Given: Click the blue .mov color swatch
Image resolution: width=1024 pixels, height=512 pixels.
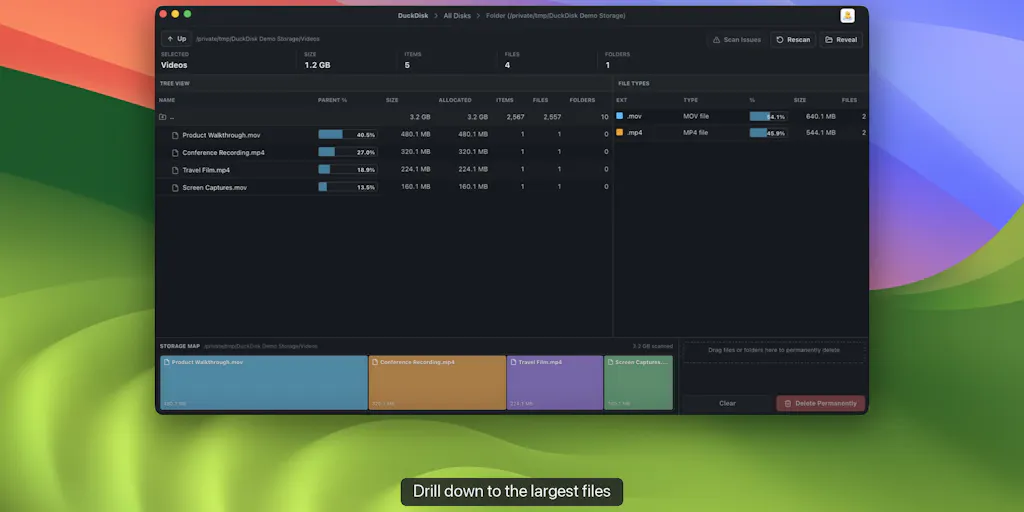Looking at the screenshot, I should click(x=620, y=116).
